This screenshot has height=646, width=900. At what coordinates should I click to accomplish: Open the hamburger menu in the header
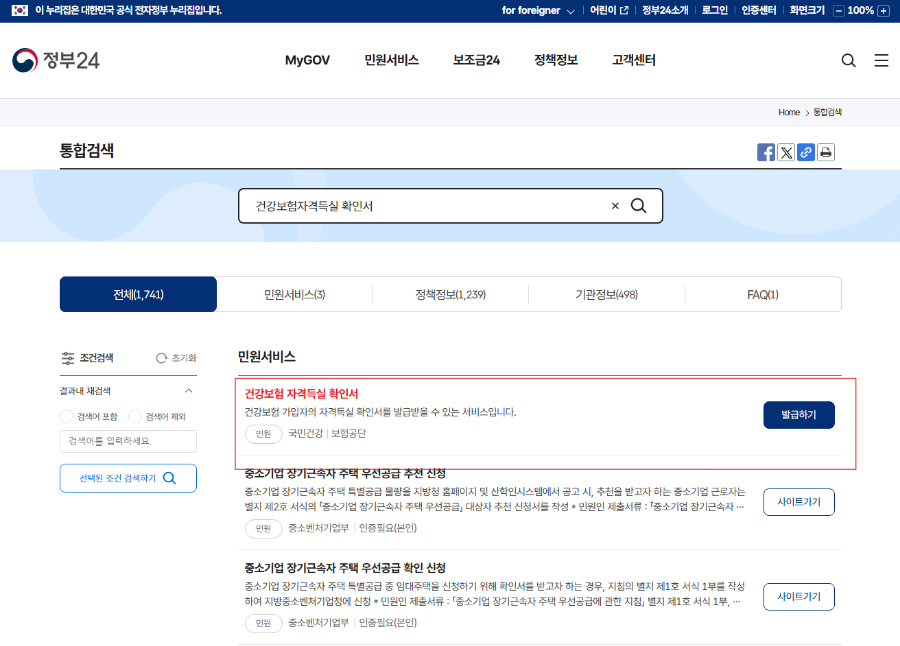click(x=881, y=60)
